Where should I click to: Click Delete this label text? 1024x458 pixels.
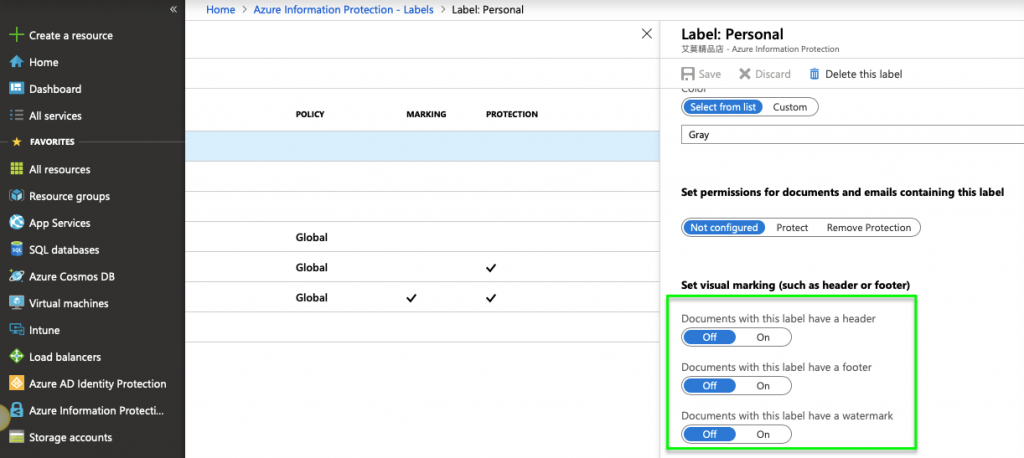[x=863, y=74]
